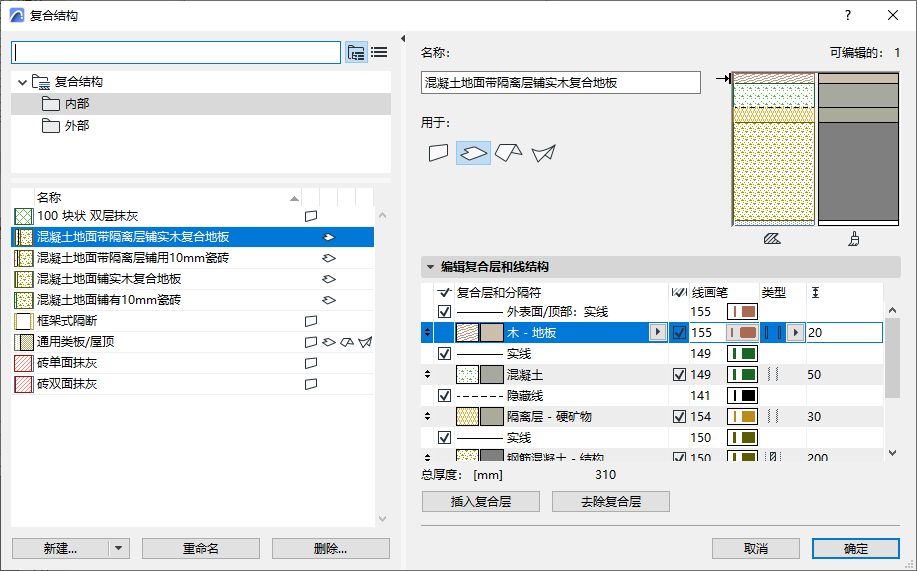Click 去除复合层 button

pos(611,502)
